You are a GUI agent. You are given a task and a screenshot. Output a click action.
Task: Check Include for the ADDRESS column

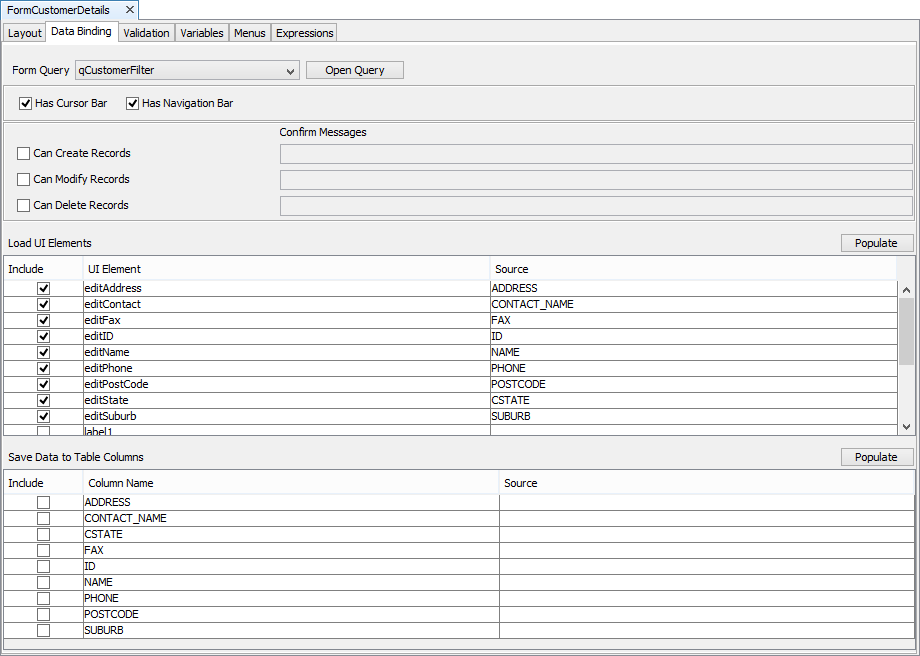(43, 503)
